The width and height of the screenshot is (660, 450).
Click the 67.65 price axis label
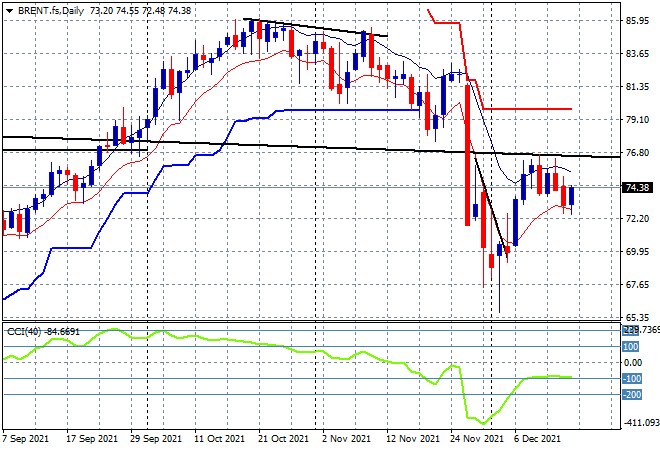coord(637,285)
